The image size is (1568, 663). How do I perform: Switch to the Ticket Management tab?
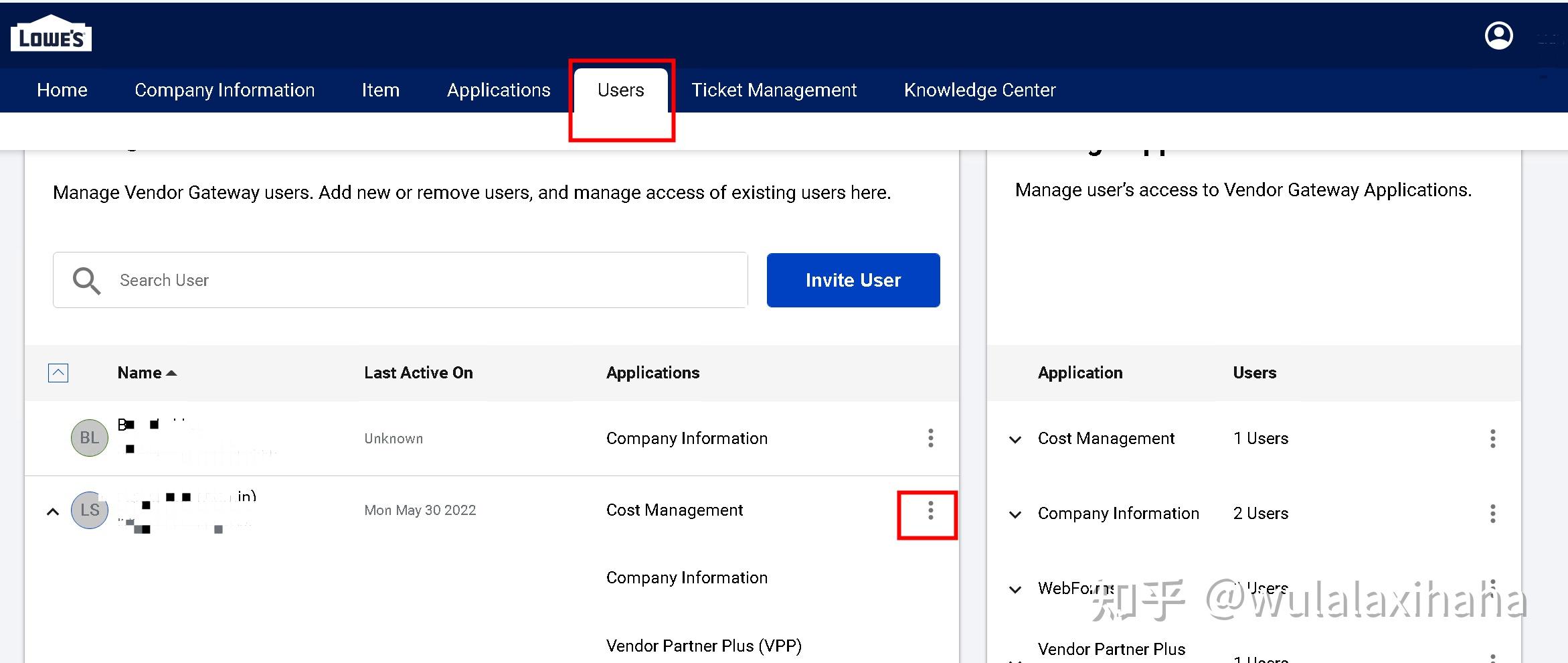point(774,90)
